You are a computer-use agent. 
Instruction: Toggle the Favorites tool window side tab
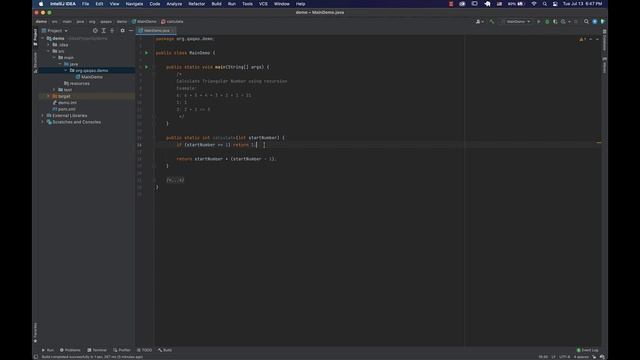36,333
